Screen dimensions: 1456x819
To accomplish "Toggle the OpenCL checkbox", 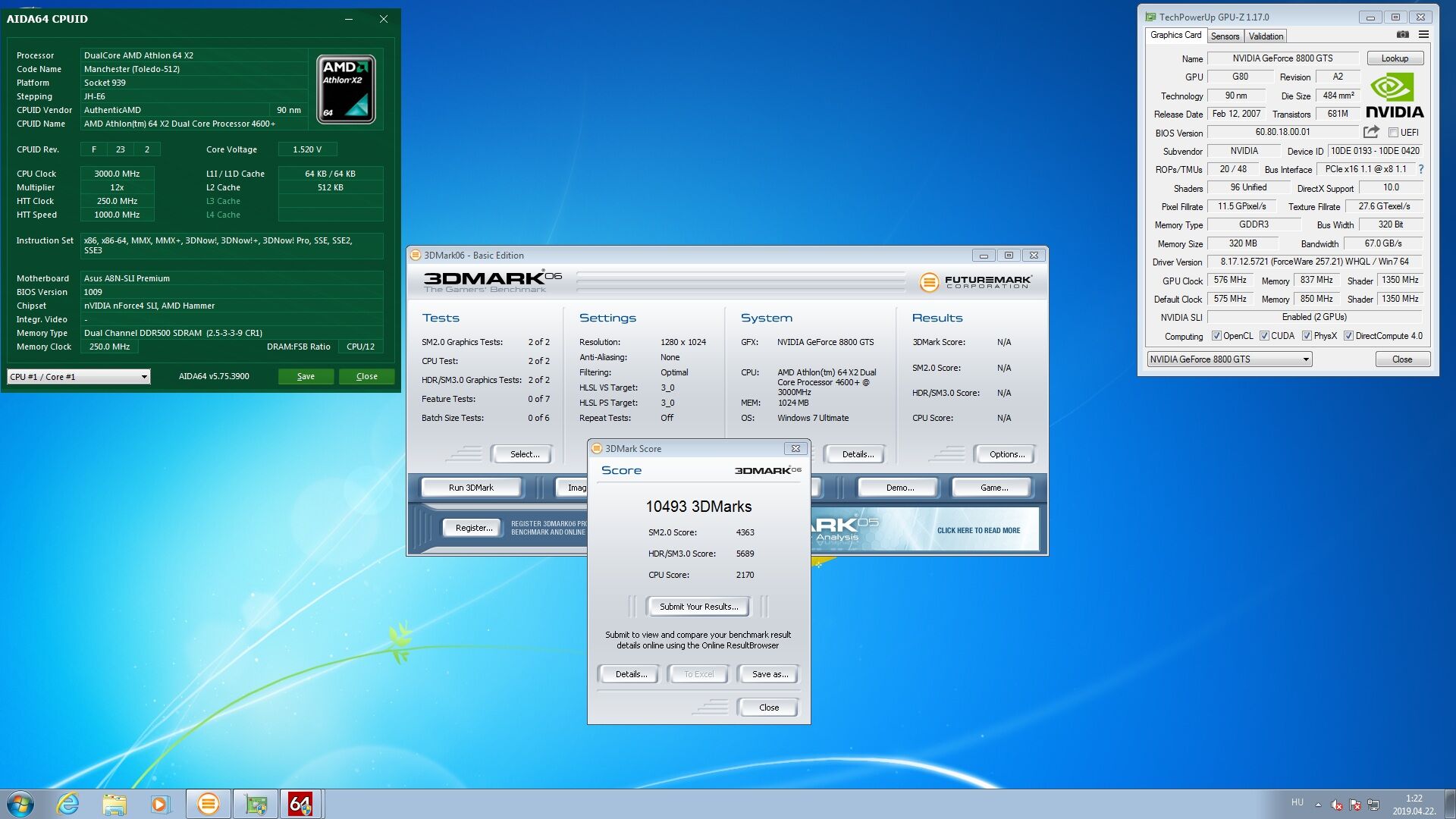I will coord(1216,336).
